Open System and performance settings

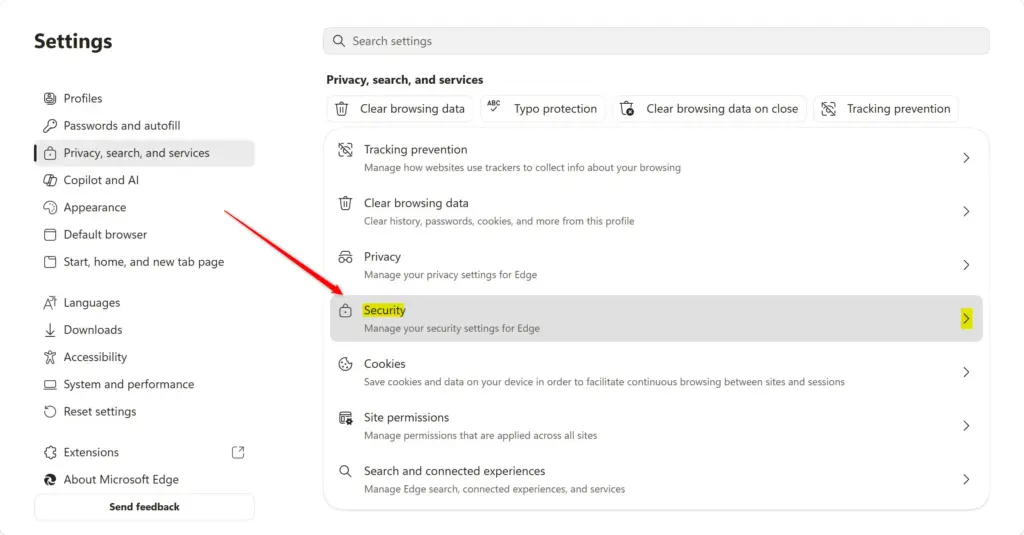click(x=144, y=385)
